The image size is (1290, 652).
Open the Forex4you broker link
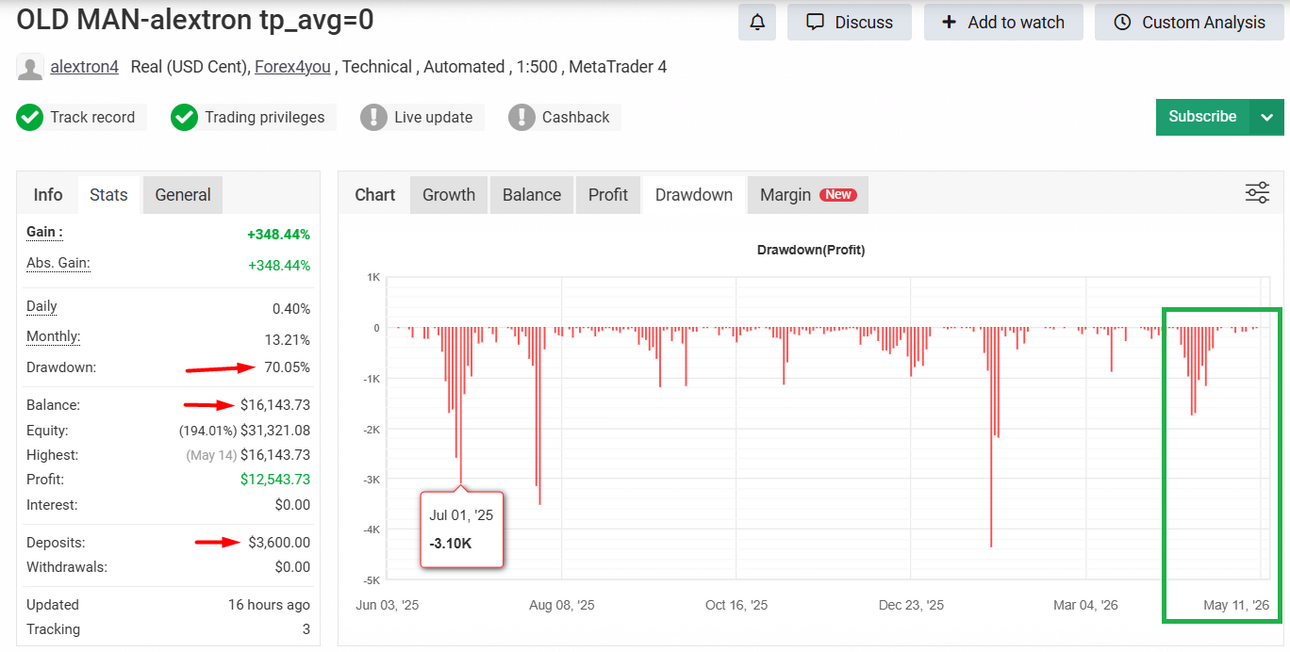pos(294,67)
